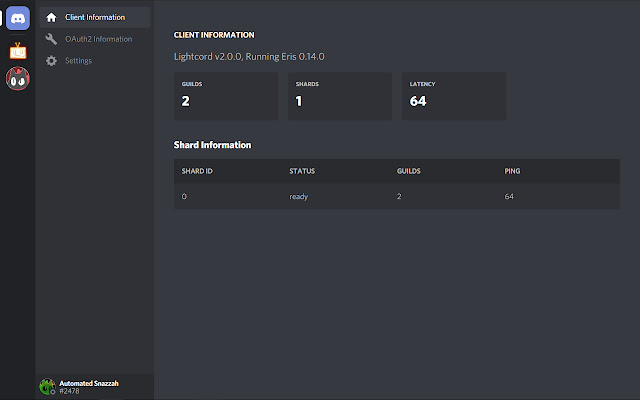640x400 pixels.
Task: Open the black cat avatar server
Action: [18, 79]
